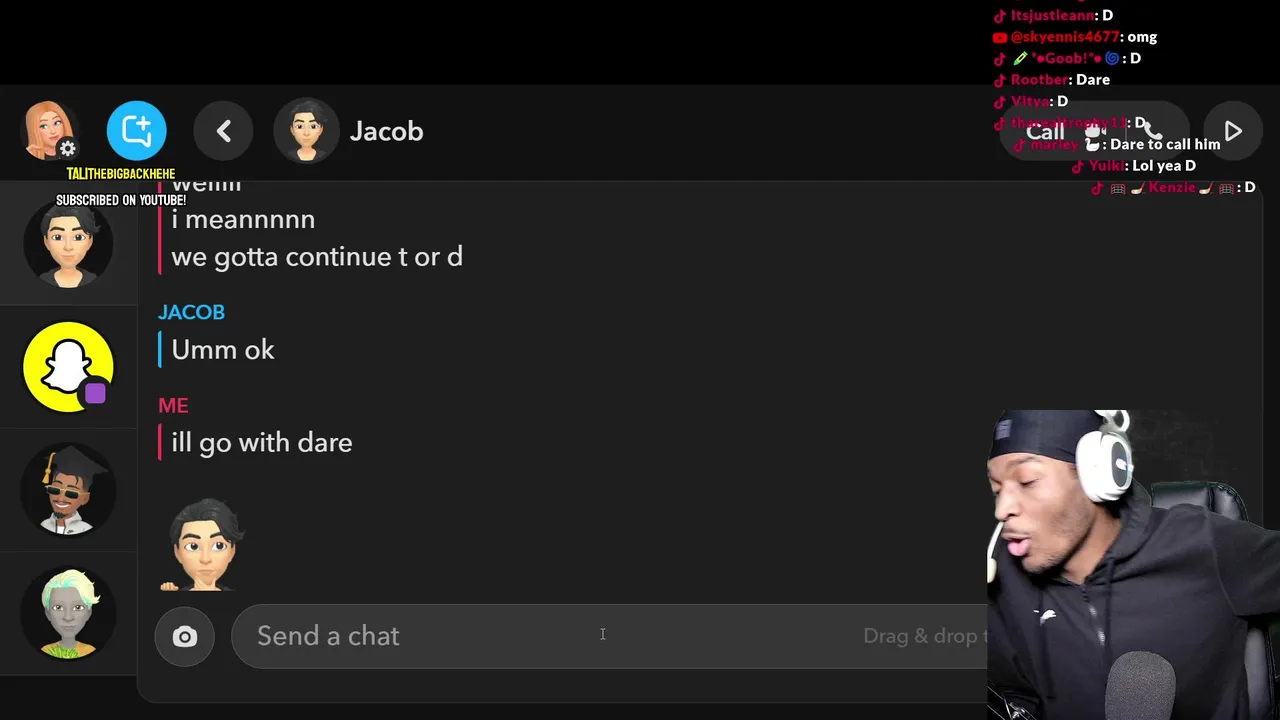Focus the Send a chat field
1280x720 pixels.
[x=610, y=636]
